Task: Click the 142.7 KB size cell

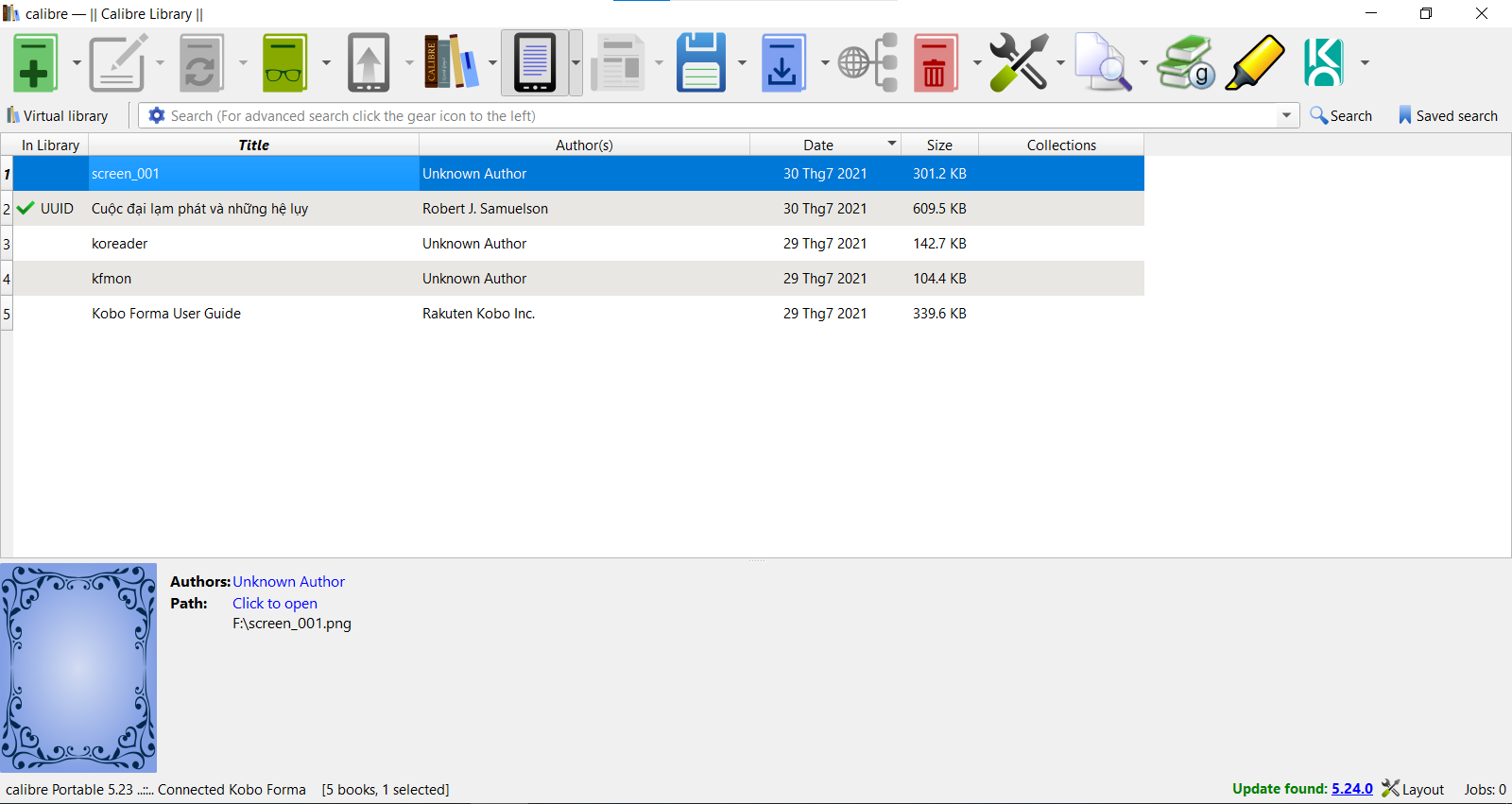Action: tap(939, 244)
